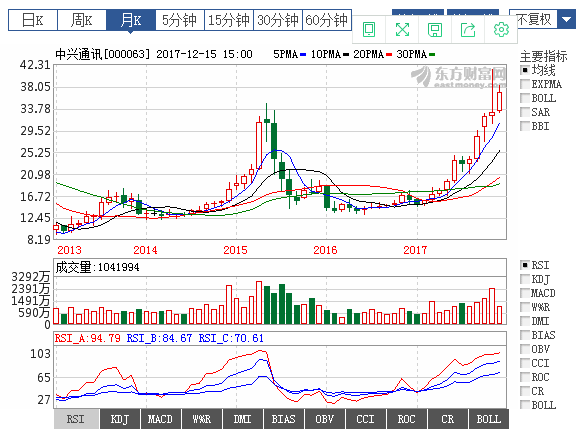Screen dimensions: 582x437
Task: Select the 均线 main indicator checkbox
Action: pos(525,70)
